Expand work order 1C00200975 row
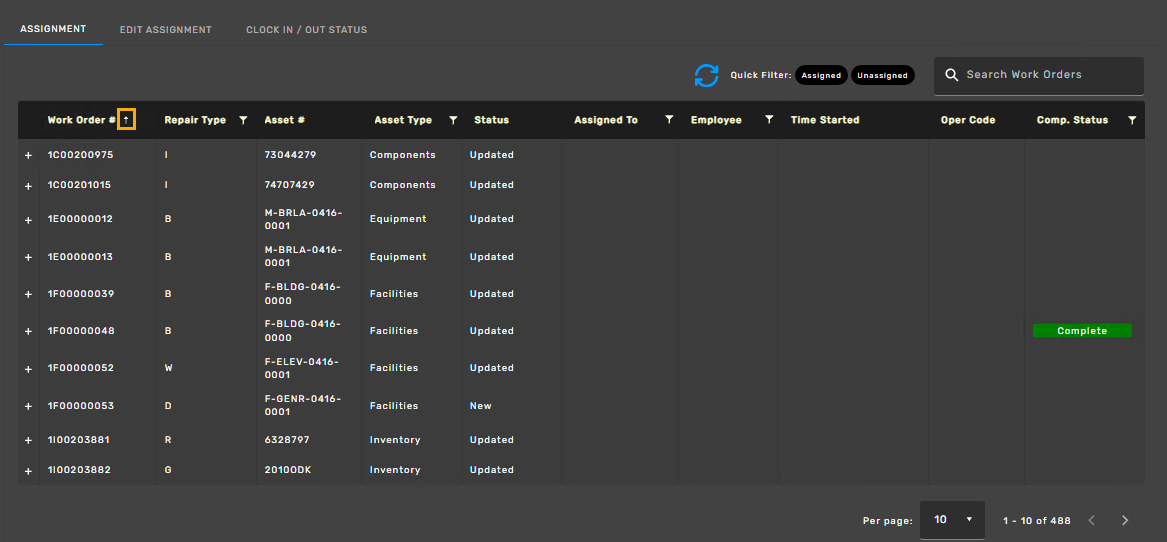 [x=28, y=156]
